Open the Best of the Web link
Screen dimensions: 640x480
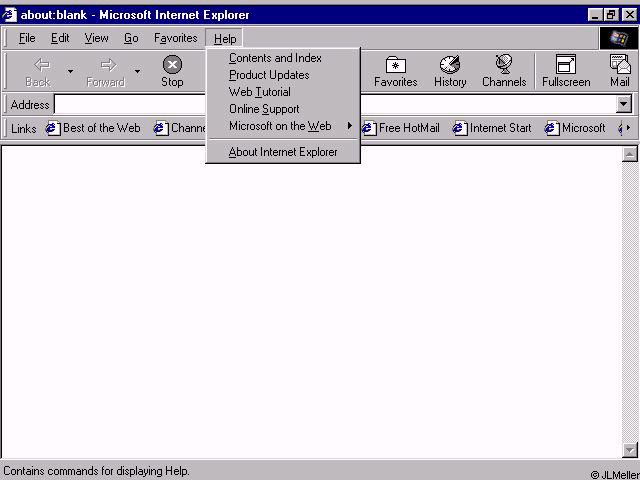tap(93, 128)
